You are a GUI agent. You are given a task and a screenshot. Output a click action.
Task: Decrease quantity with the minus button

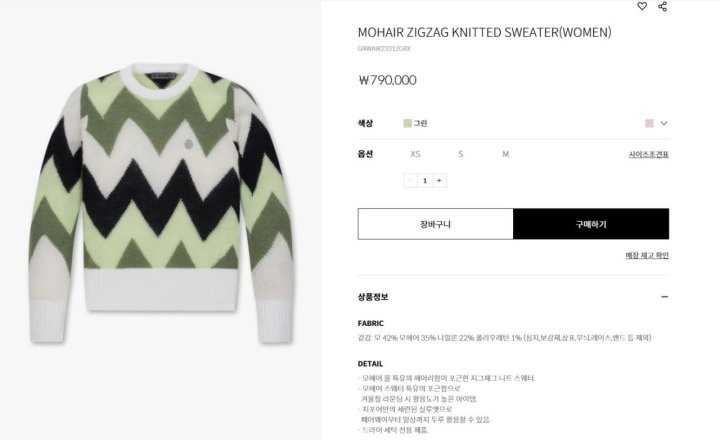pos(411,181)
